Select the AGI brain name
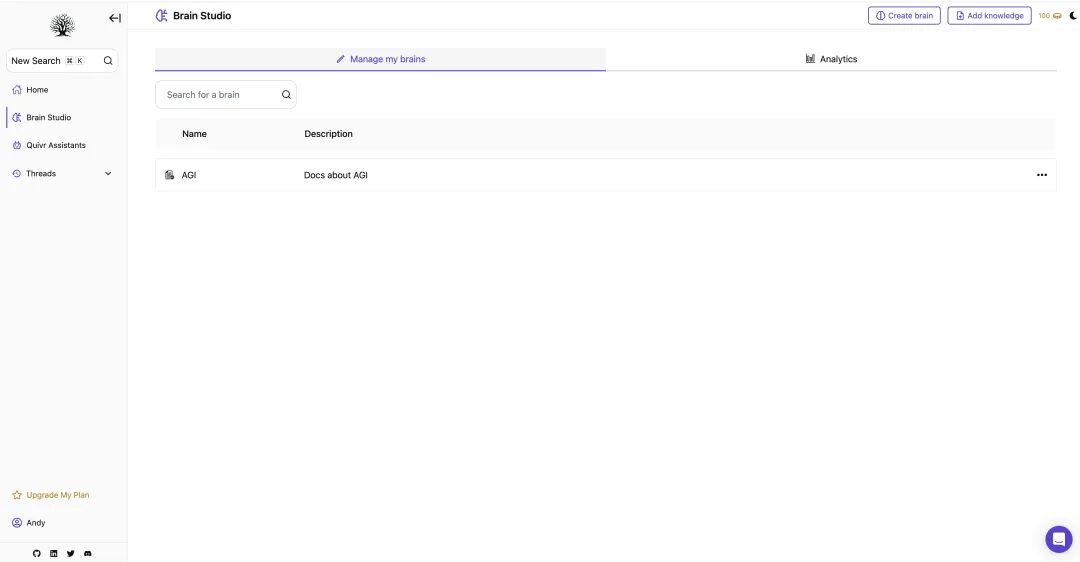The image size is (1080, 562). 189,175
